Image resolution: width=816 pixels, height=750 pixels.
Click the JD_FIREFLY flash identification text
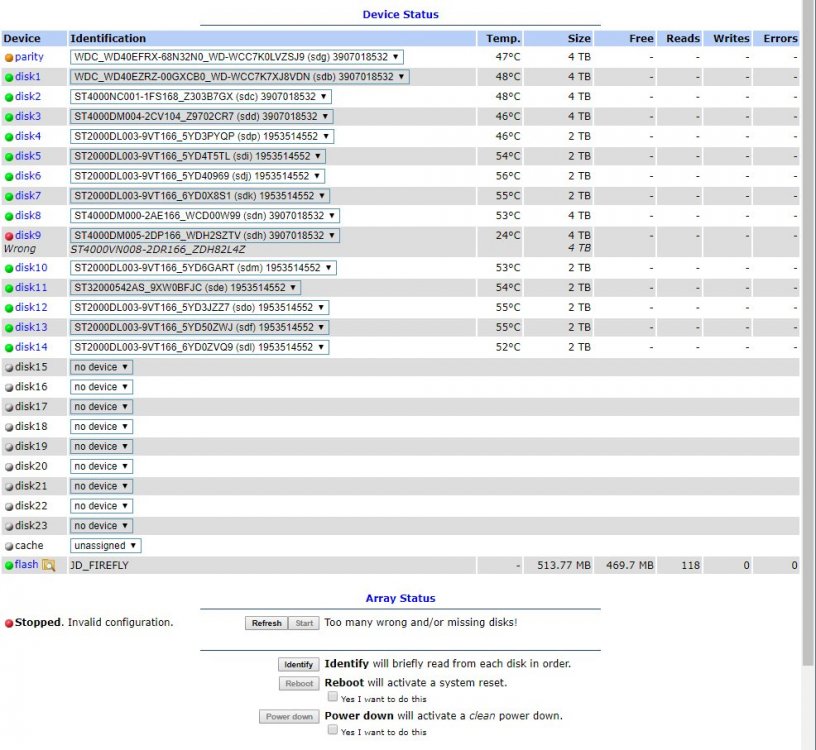99,565
